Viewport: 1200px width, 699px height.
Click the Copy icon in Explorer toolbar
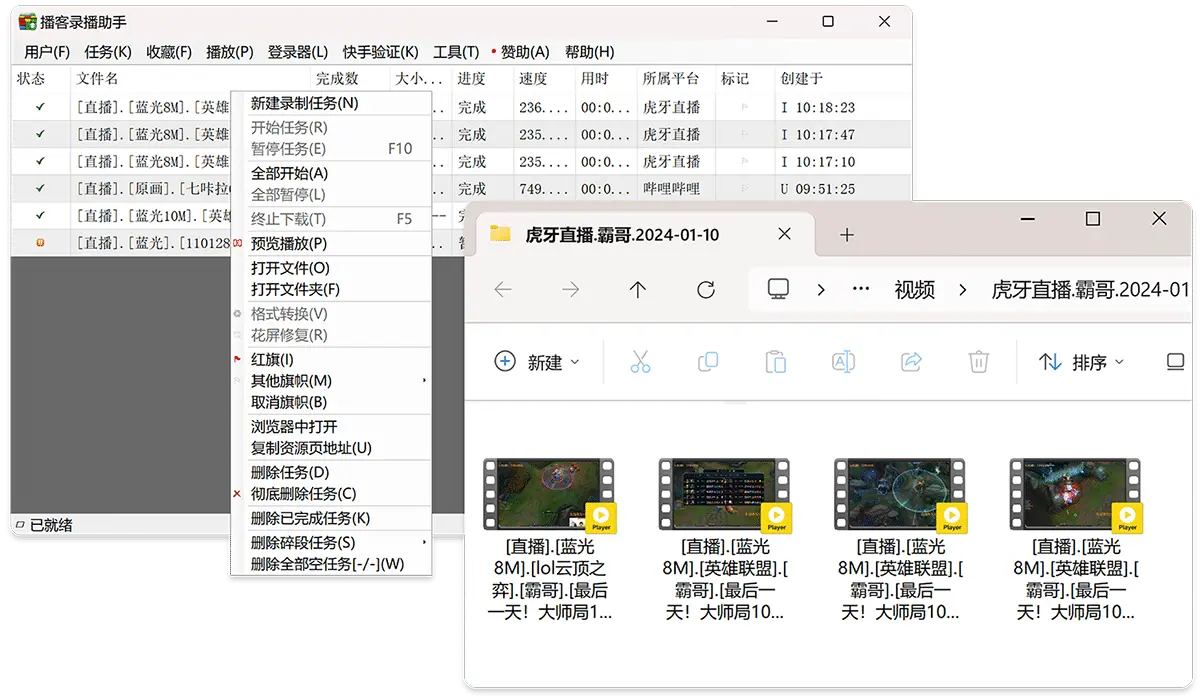pyautogui.click(x=708, y=362)
